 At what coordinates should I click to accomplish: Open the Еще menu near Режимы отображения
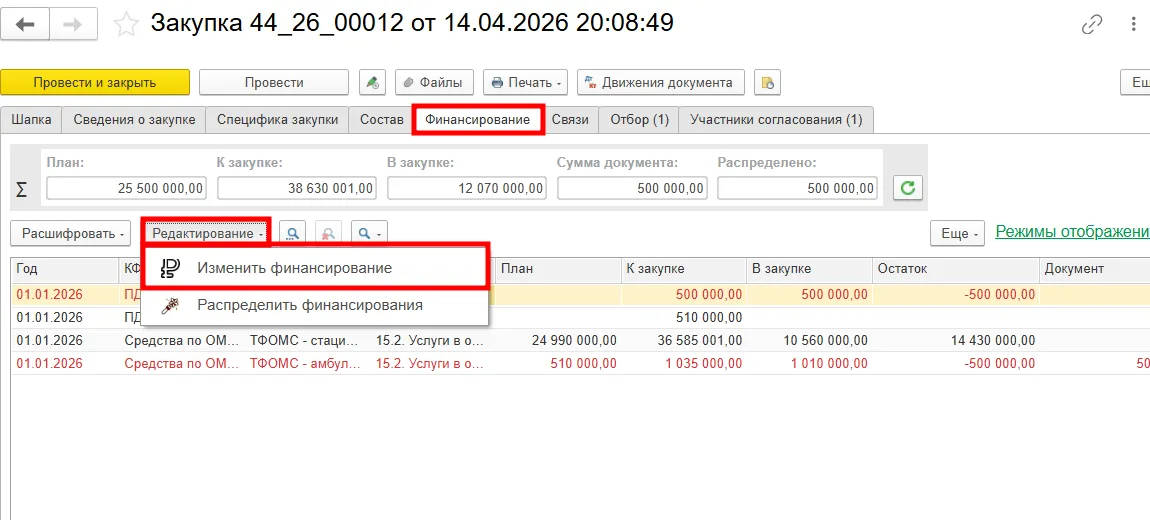click(958, 234)
